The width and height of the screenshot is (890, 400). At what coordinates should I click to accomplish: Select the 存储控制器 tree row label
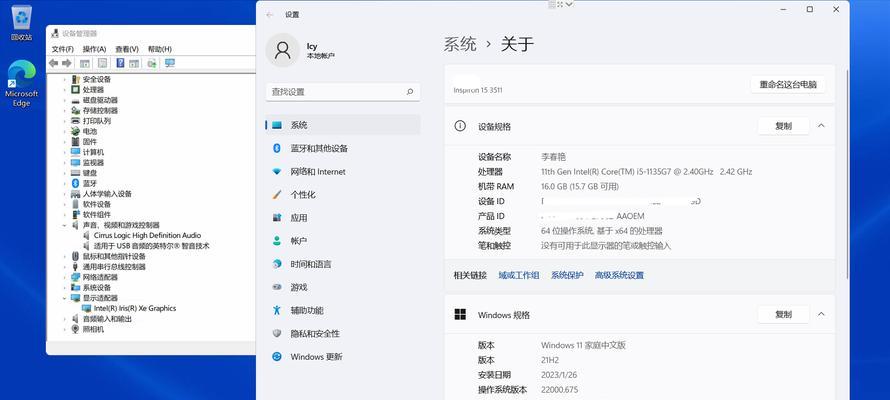(100, 111)
